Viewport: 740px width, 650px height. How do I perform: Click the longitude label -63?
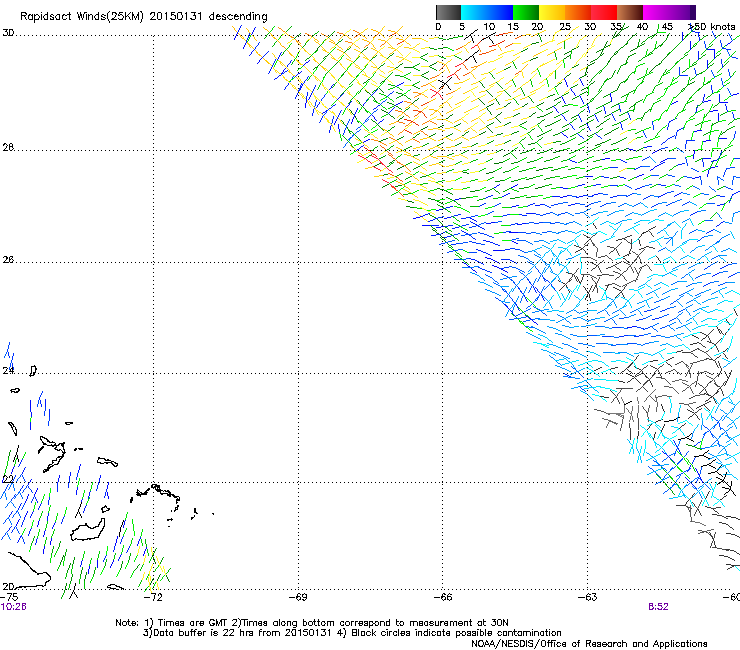click(x=588, y=597)
